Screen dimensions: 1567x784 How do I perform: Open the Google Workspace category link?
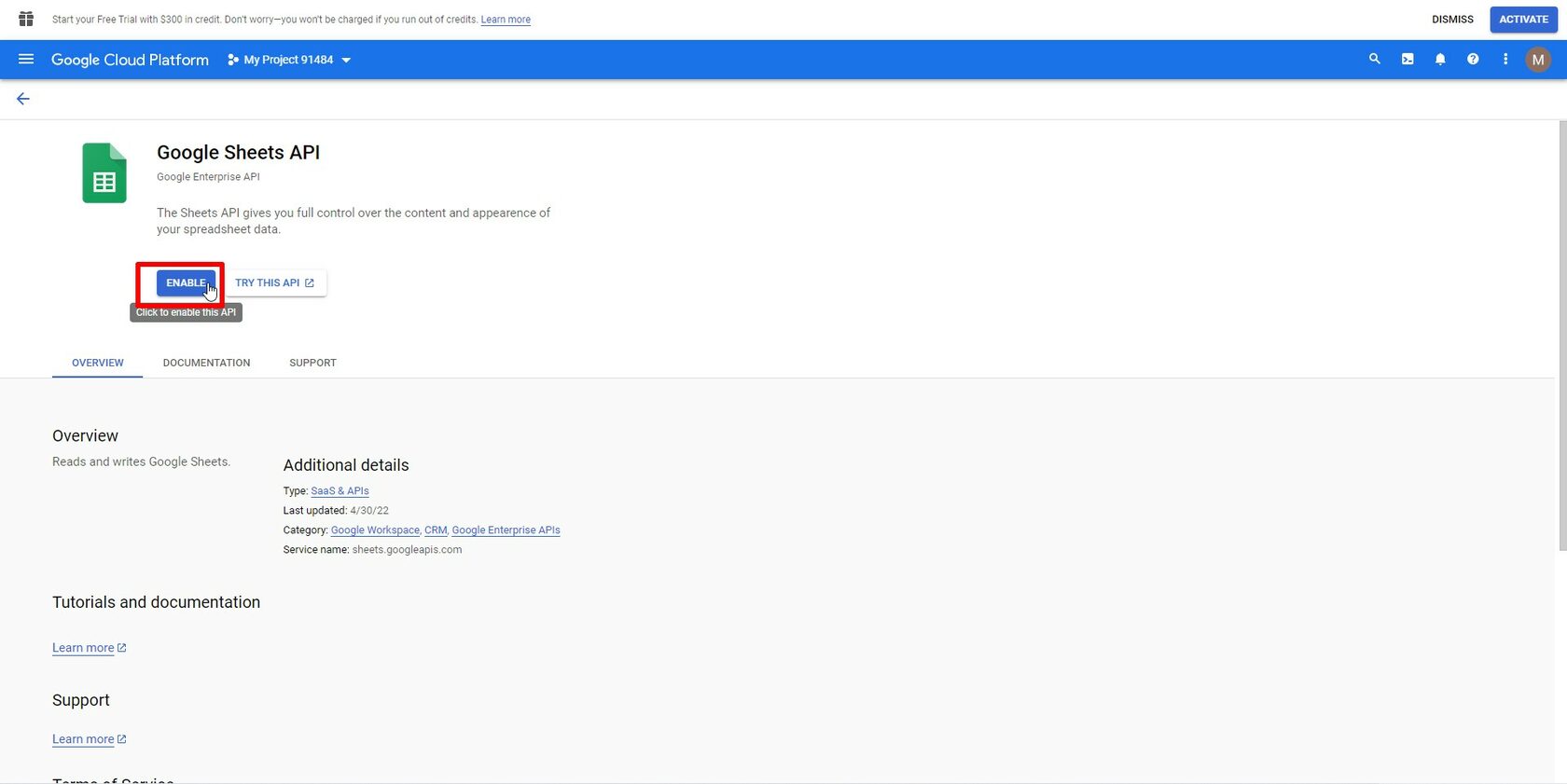pyautogui.click(x=375, y=530)
